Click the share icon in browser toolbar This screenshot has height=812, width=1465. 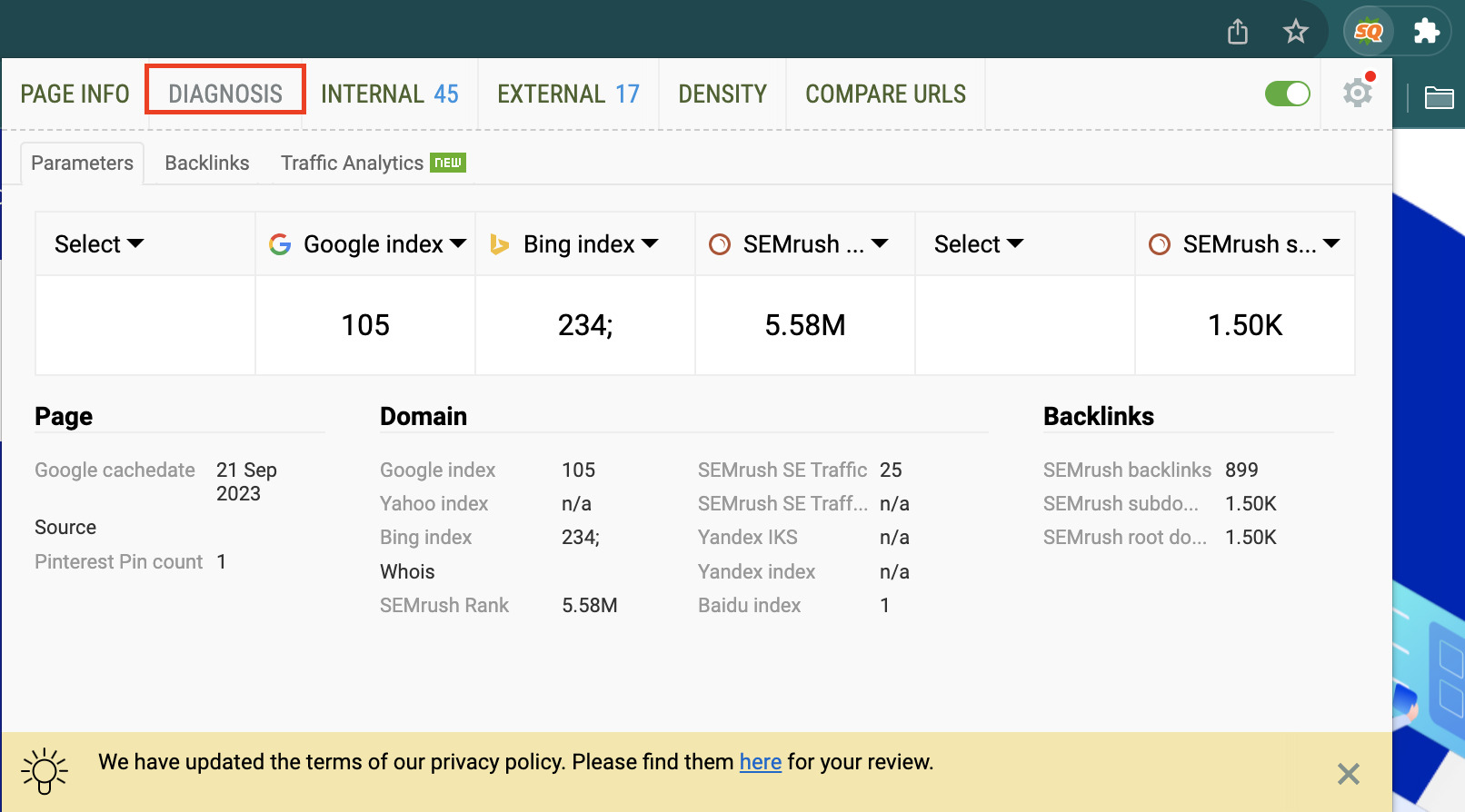(1238, 32)
